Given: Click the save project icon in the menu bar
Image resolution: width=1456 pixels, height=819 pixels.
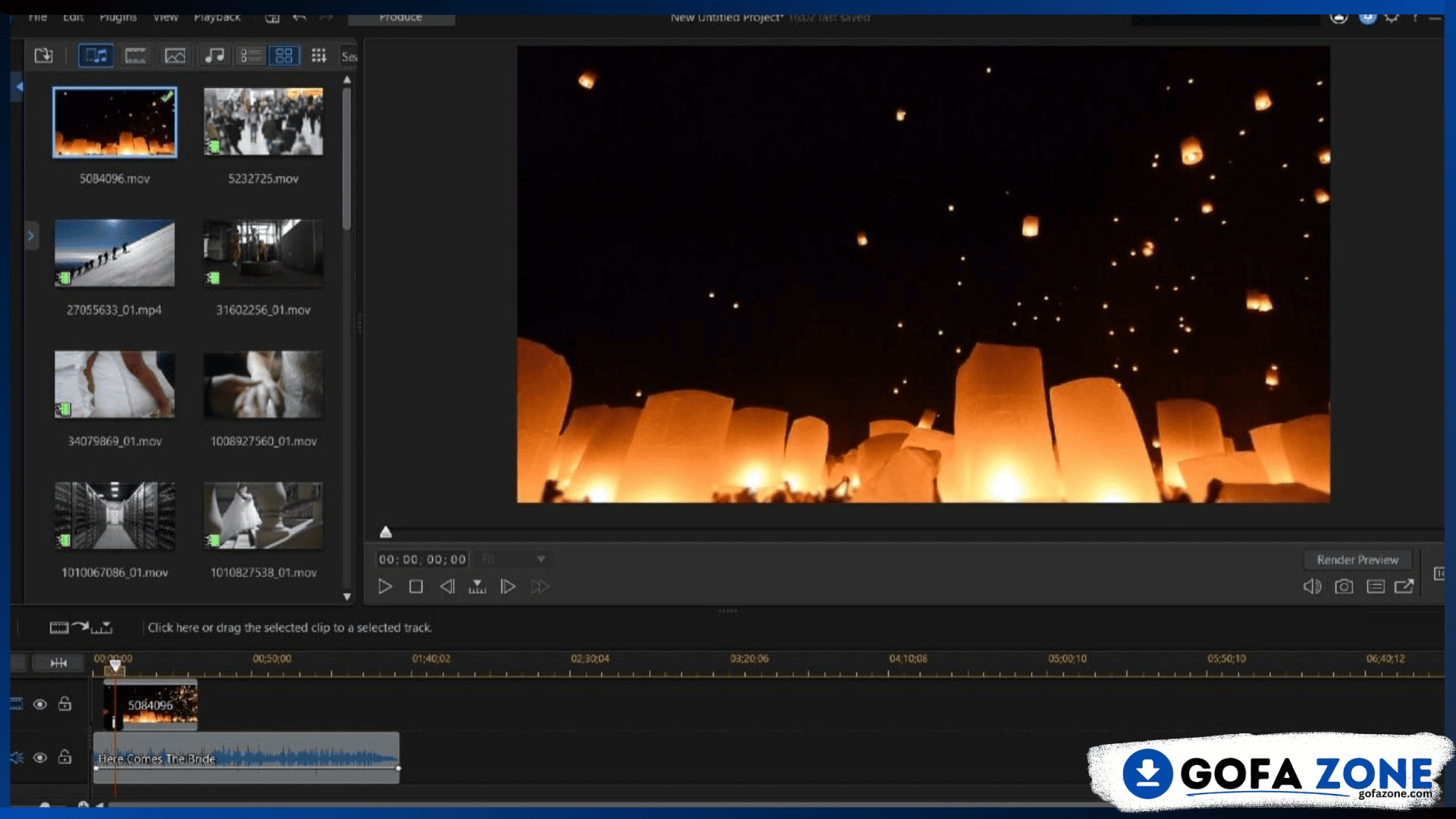Looking at the screenshot, I should tap(272, 17).
